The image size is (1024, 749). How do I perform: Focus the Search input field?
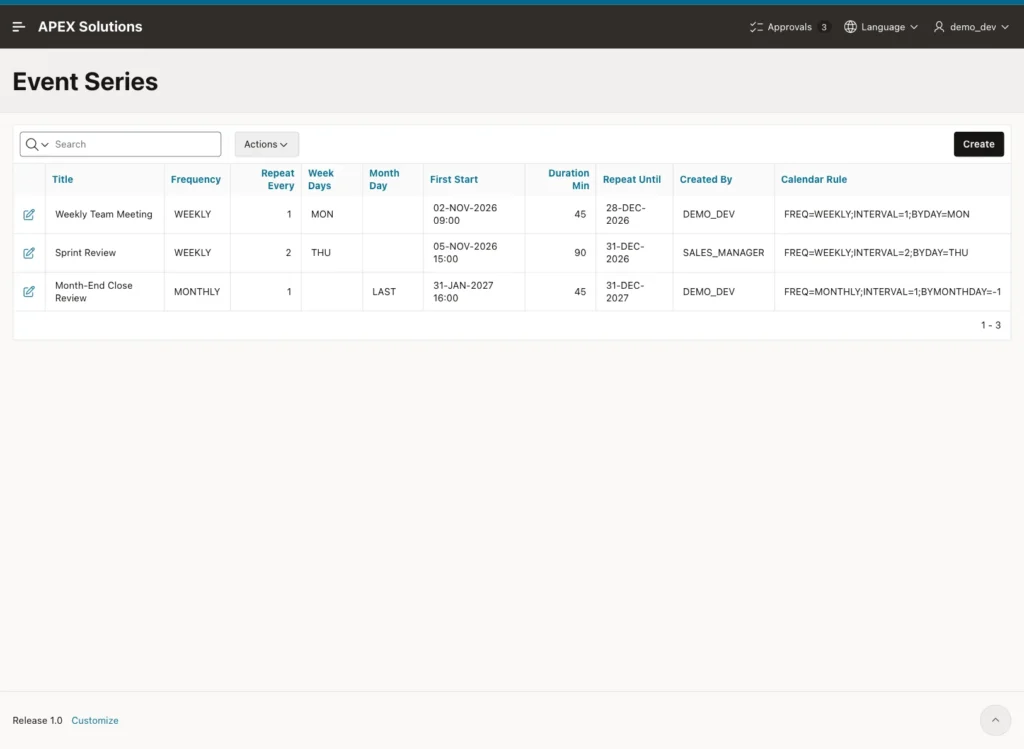pos(136,144)
